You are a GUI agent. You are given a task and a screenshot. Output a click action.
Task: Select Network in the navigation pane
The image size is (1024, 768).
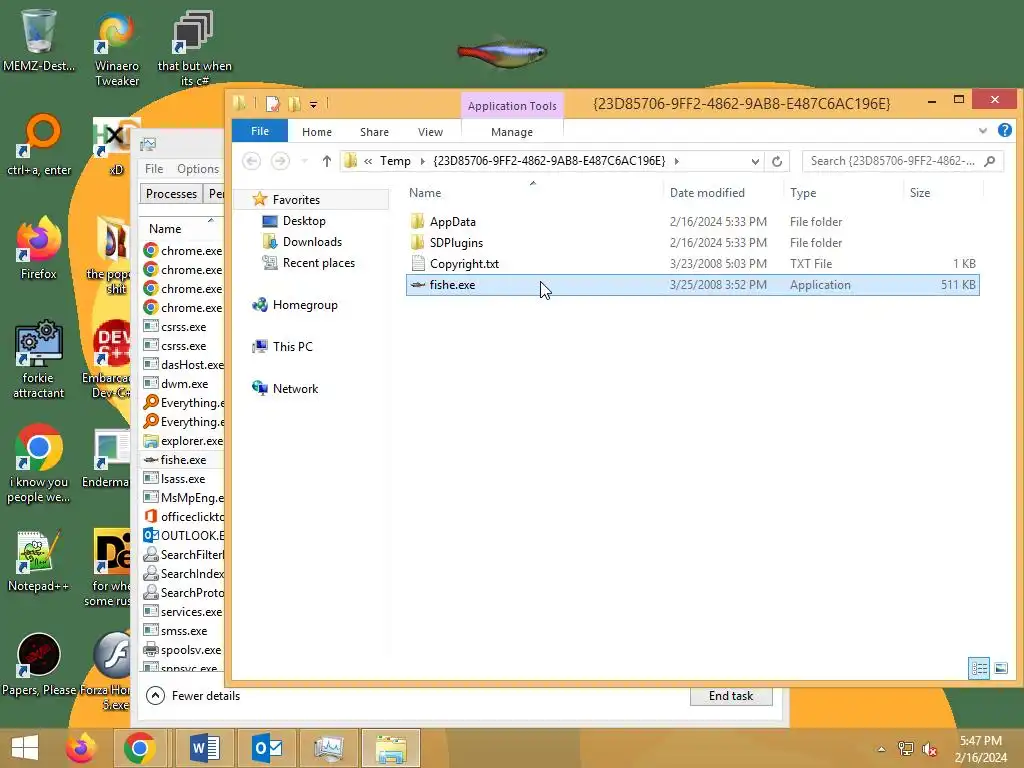(295, 389)
